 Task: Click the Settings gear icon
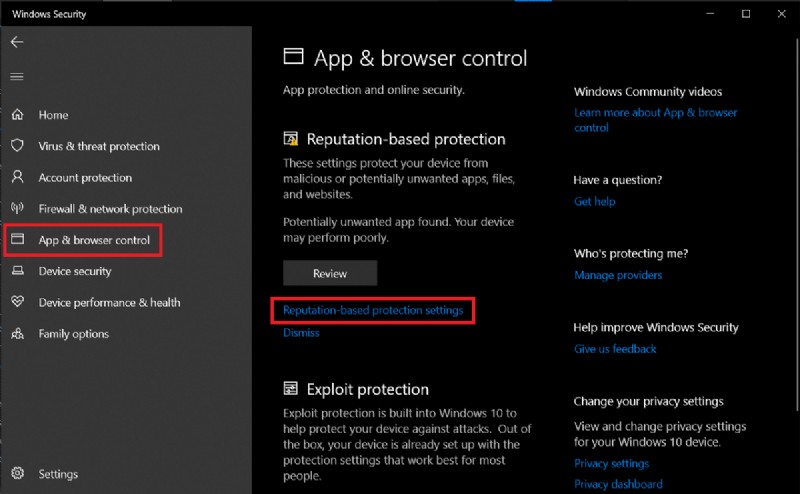17,473
